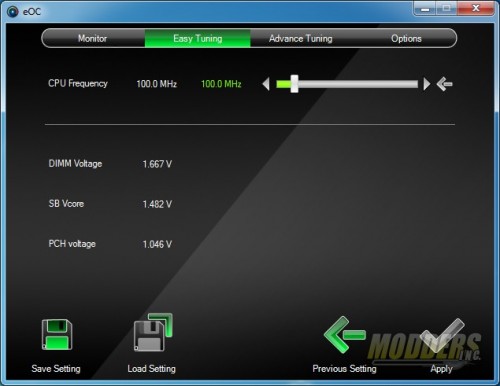Click the CPU Frequency slider handle
The width and height of the screenshot is (500, 386).
coord(294,84)
